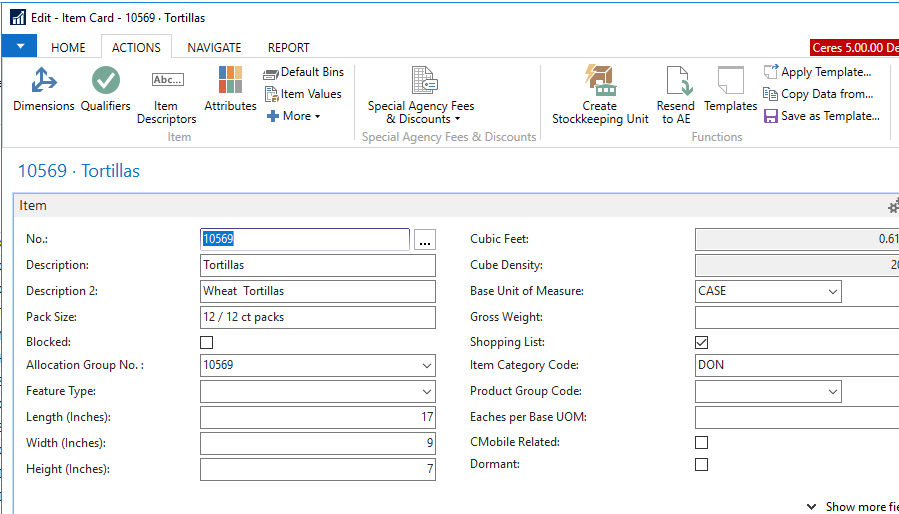Image resolution: width=899 pixels, height=514 pixels.
Task: Click Create Stockkeeping Unit
Action: (600, 95)
